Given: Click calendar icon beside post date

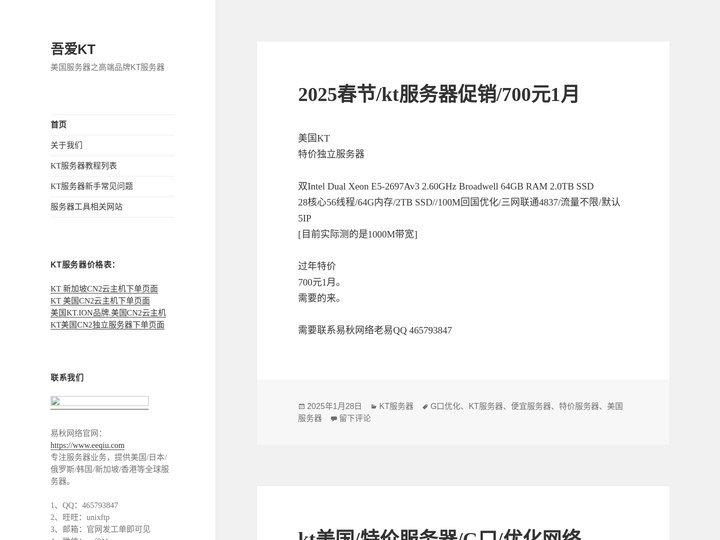Looking at the screenshot, I should pyautogui.click(x=302, y=406).
